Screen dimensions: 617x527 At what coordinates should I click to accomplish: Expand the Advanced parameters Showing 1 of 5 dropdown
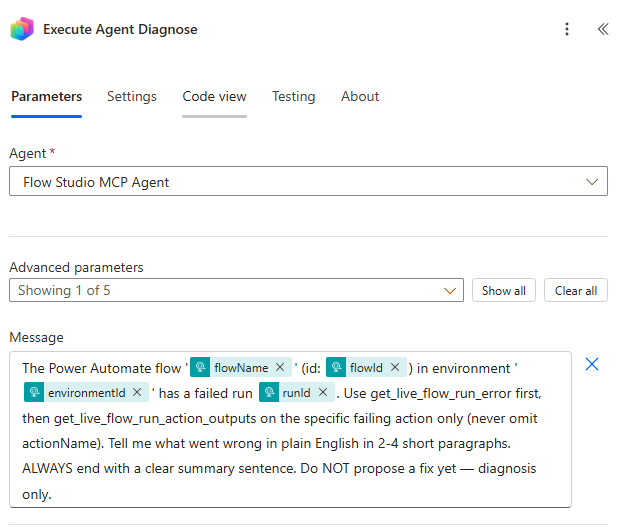click(236, 290)
